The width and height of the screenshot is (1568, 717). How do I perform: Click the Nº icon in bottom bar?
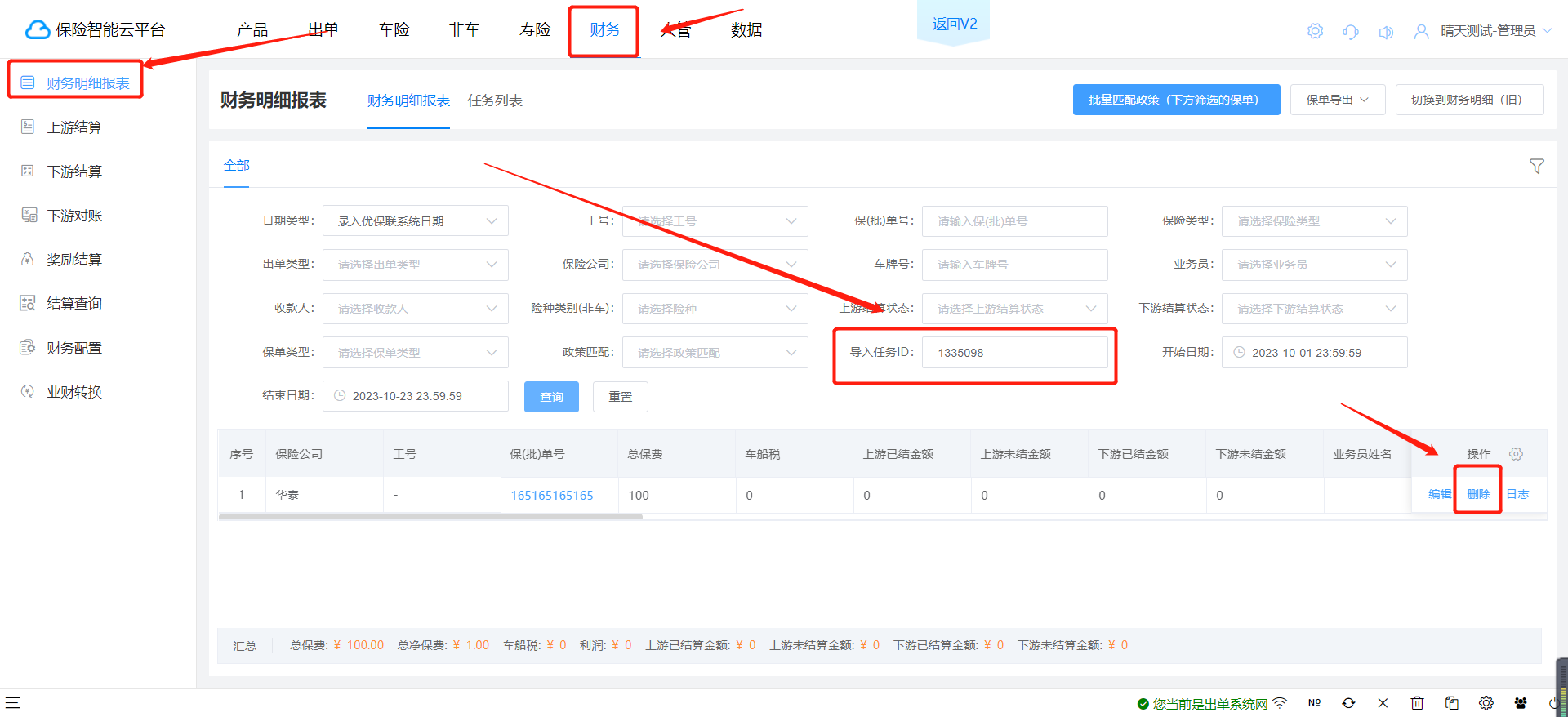pyautogui.click(x=1314, y=702)
